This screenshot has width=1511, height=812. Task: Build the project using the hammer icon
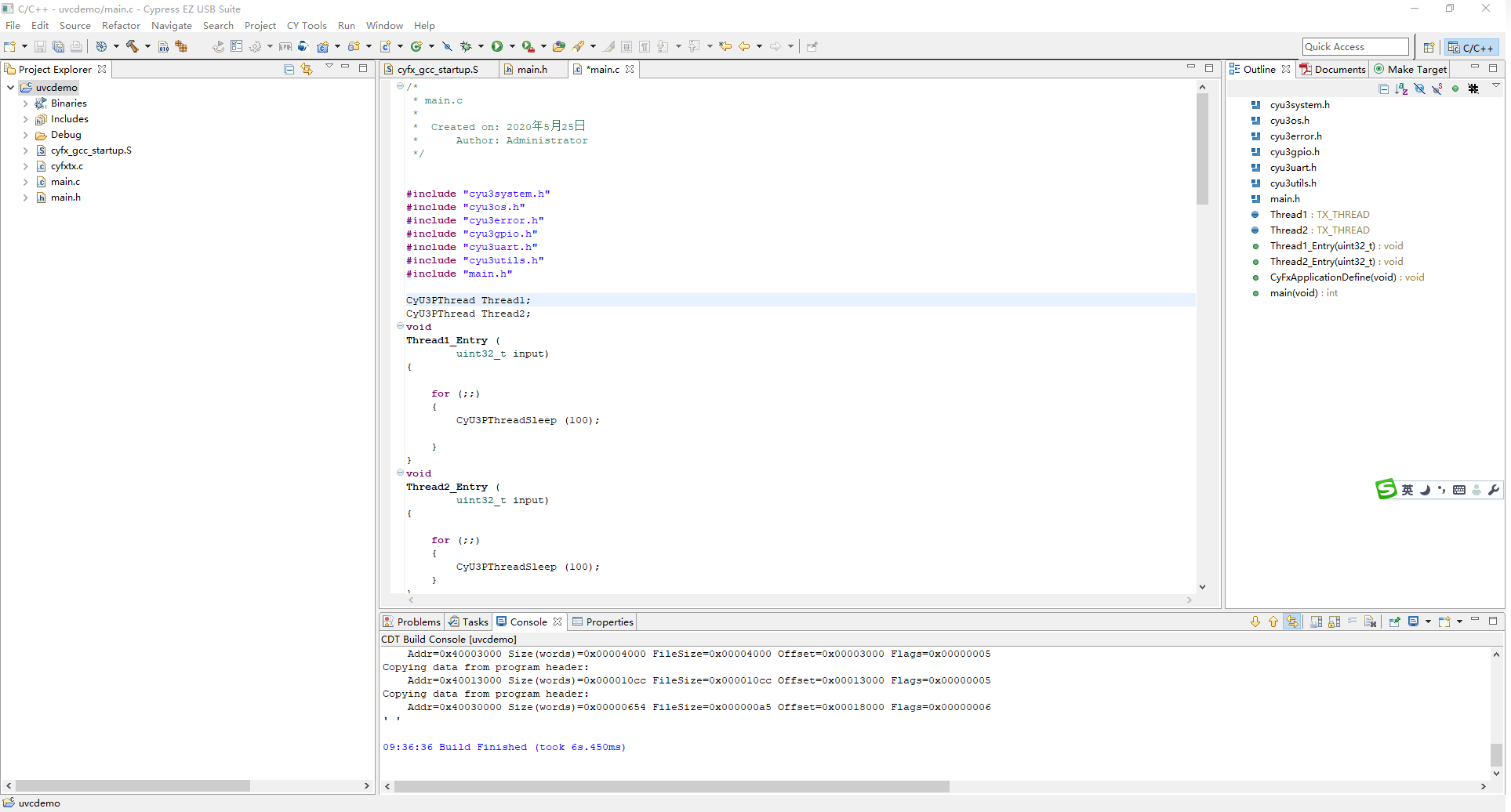pos(131,46)
